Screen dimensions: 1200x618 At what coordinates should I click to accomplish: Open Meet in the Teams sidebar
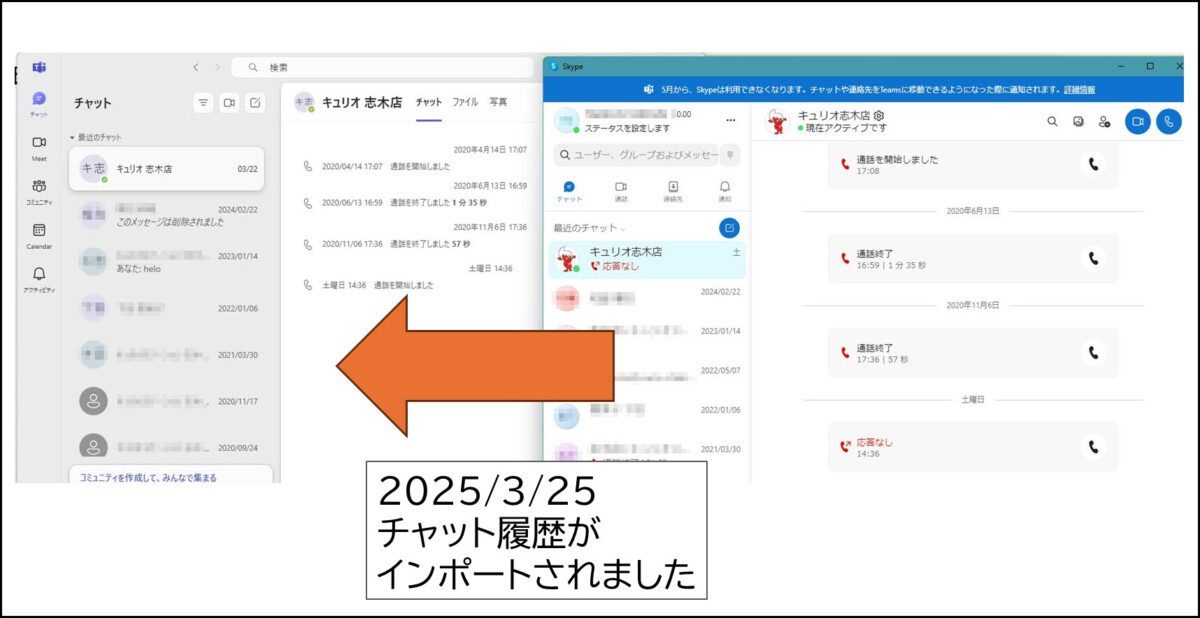click(x=39, y=146)
